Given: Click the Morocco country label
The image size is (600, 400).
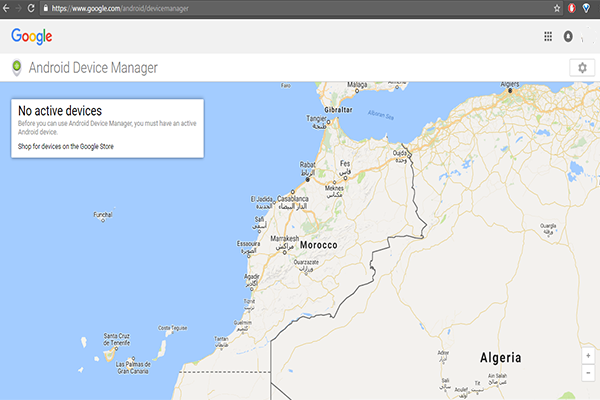Looking at the screenshot, I should pyautogui.click(x=319, y=245).
